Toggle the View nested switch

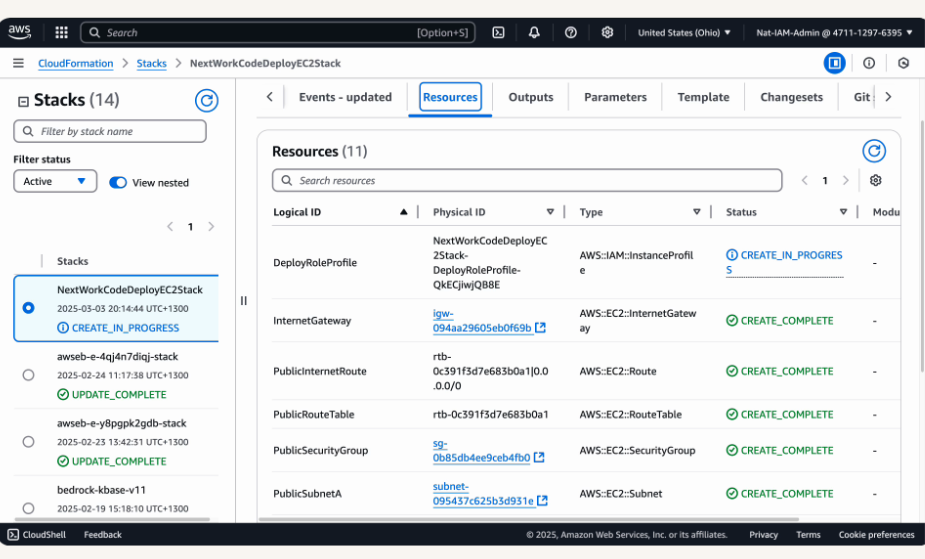(118, 182)
